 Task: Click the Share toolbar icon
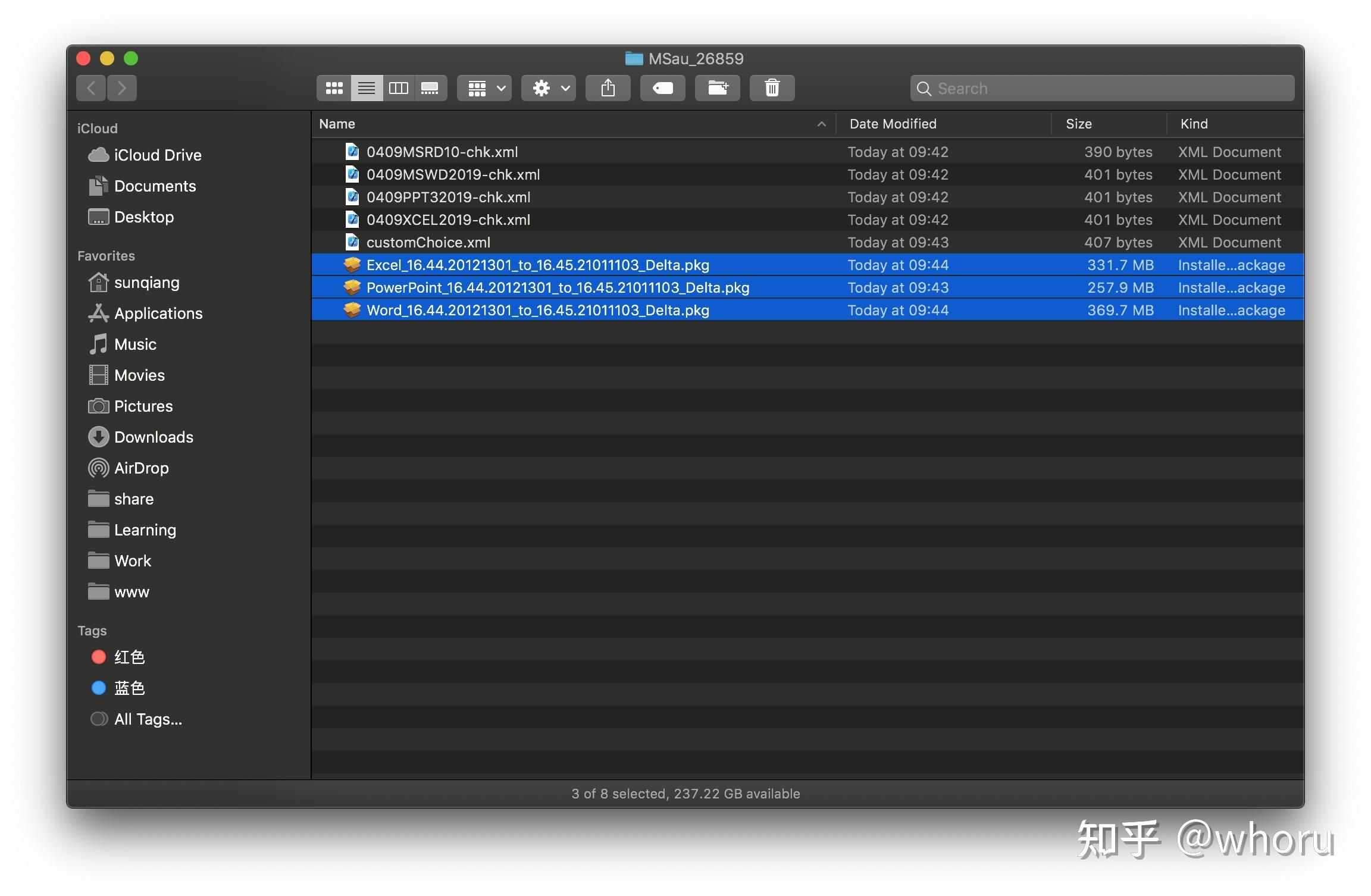point(608,88)
